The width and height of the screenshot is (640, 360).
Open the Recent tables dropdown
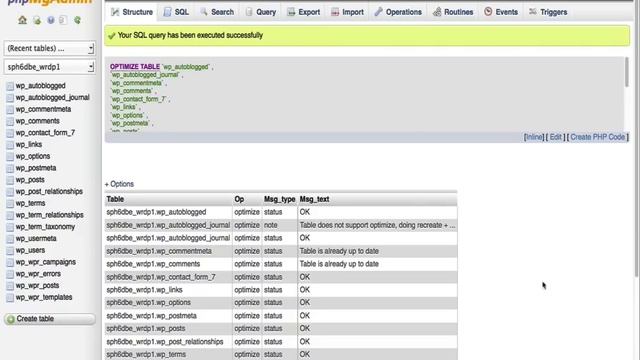[49, 48]
